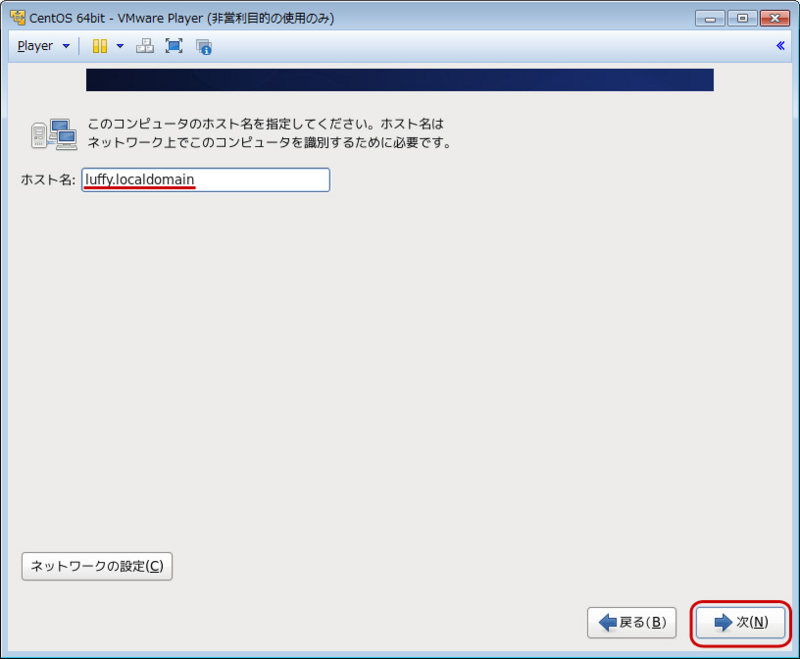Click the blue forward arrow inside 次(N)

point(720,622)
